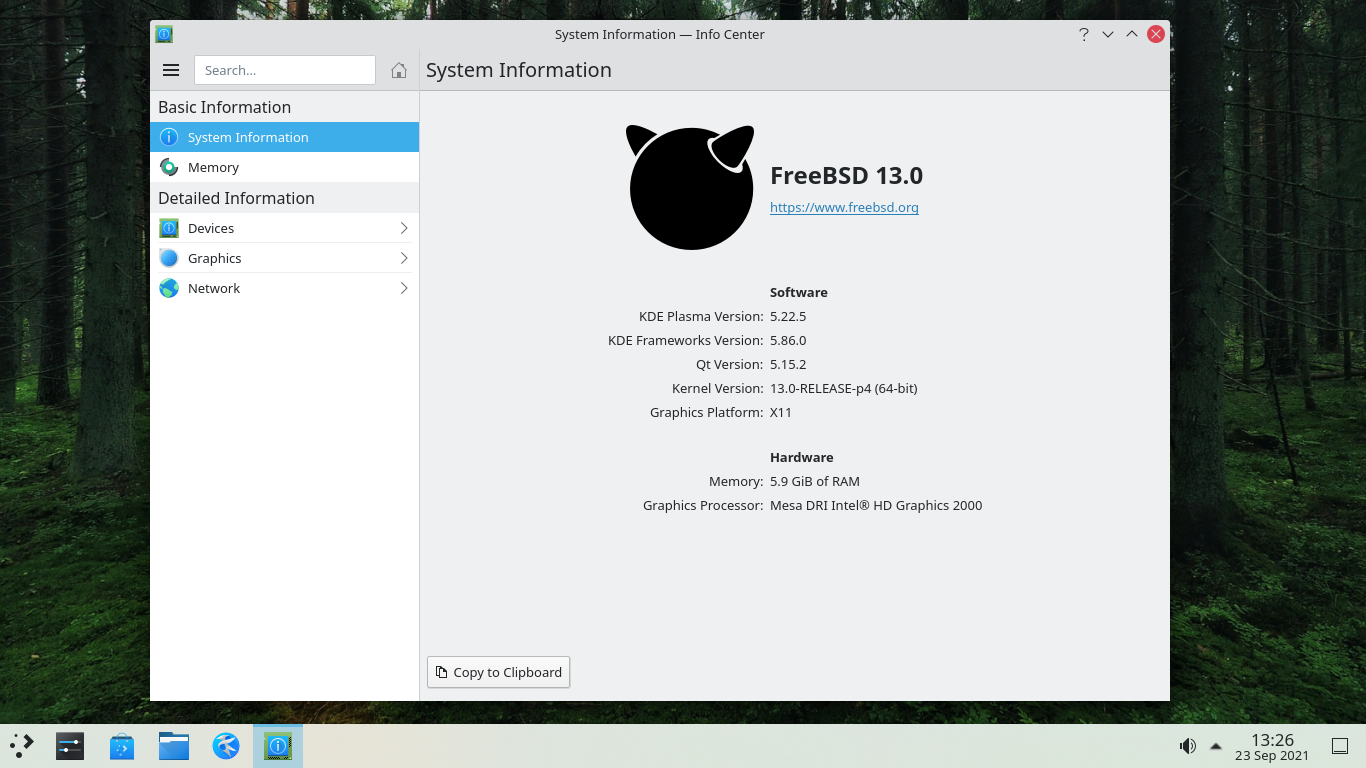Click the Memory row icon
Image resolution: width=1366 pixels, height=768 pixels.
coord(169,167)
